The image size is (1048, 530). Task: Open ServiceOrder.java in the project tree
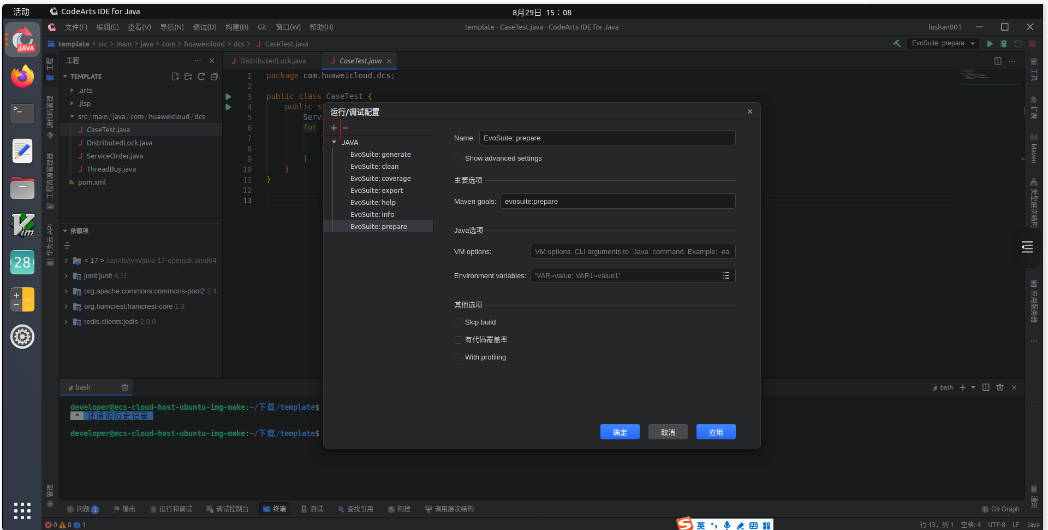point(114,156)
